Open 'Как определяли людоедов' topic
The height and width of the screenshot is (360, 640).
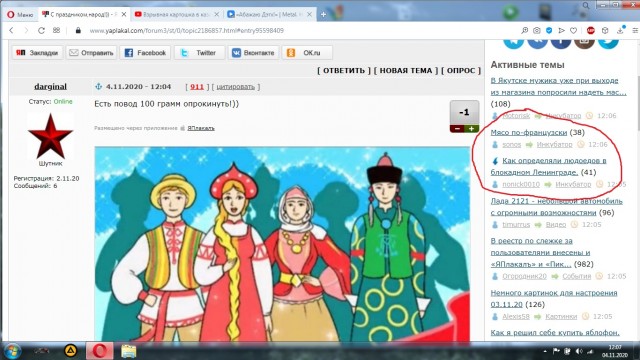tap(549, 166)
